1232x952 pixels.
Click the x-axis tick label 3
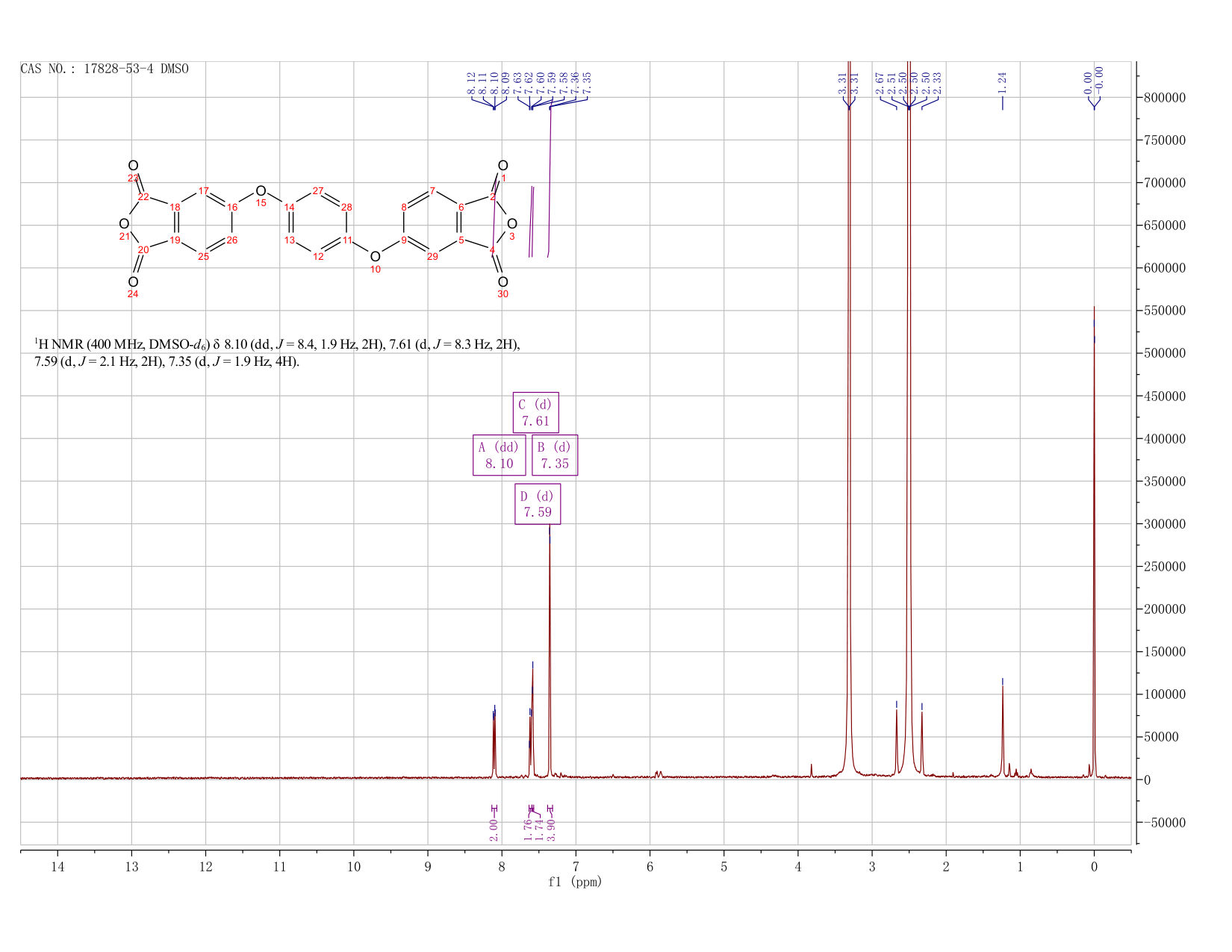click(x=872, y=866)
